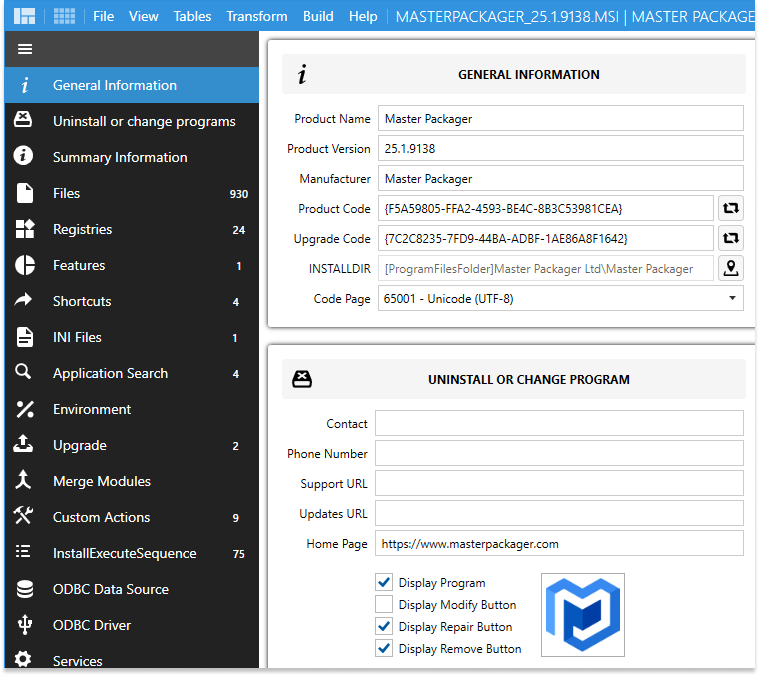This screenshot has height=676, width=759.
Task: Open the Build menu
Action: click(318, 16)
